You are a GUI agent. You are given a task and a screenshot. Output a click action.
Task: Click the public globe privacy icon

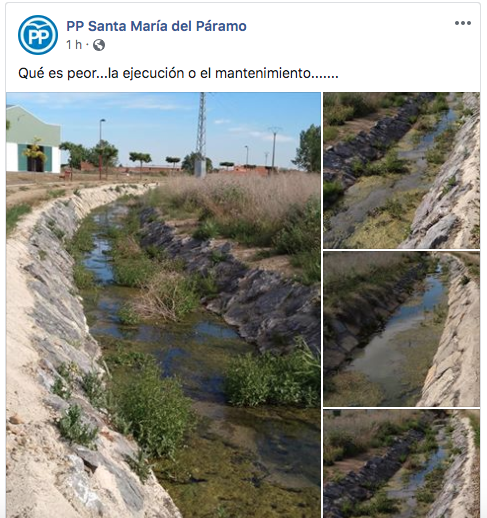tap(99, 45)
